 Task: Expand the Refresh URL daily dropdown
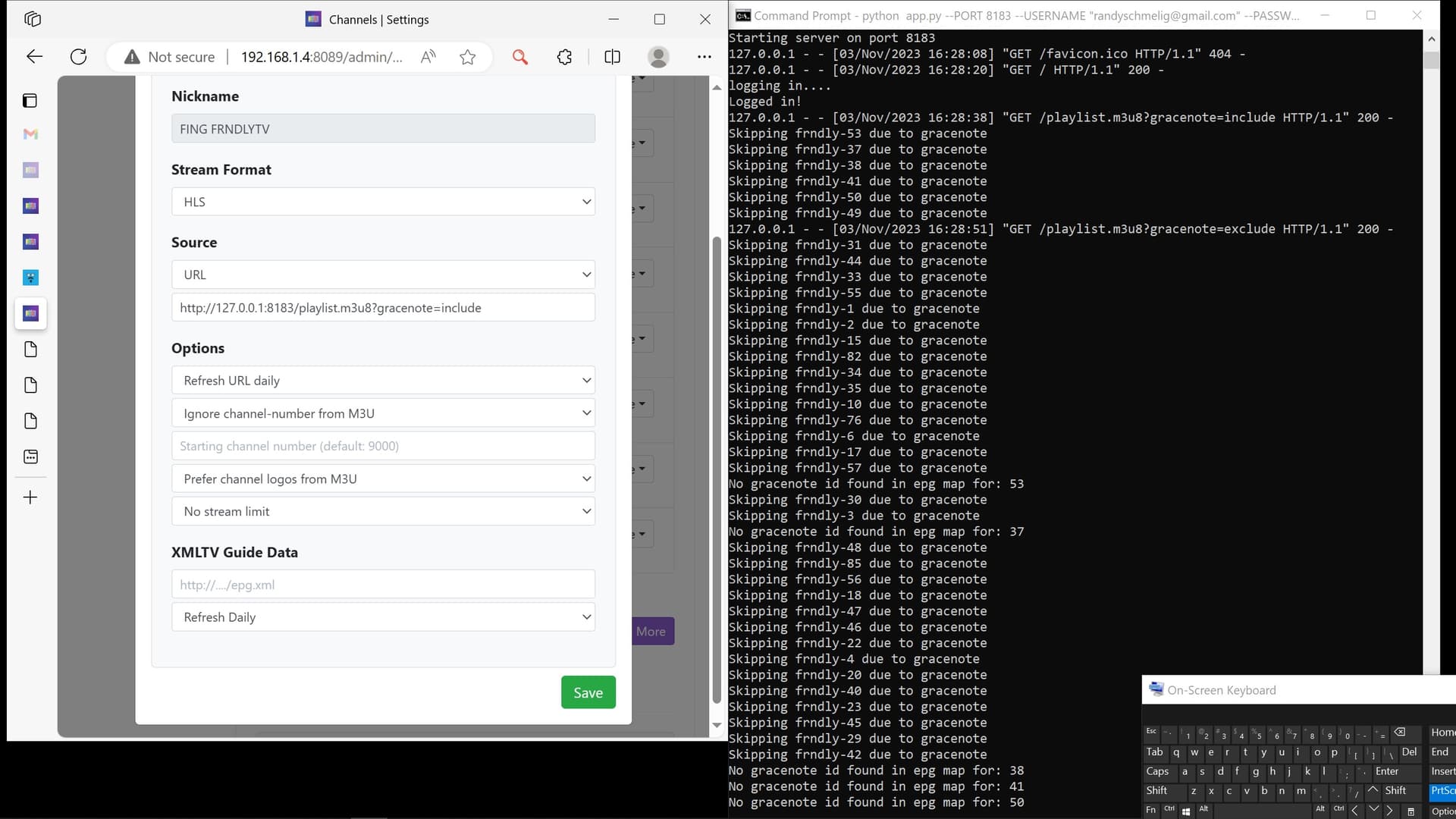pos(383,381)
